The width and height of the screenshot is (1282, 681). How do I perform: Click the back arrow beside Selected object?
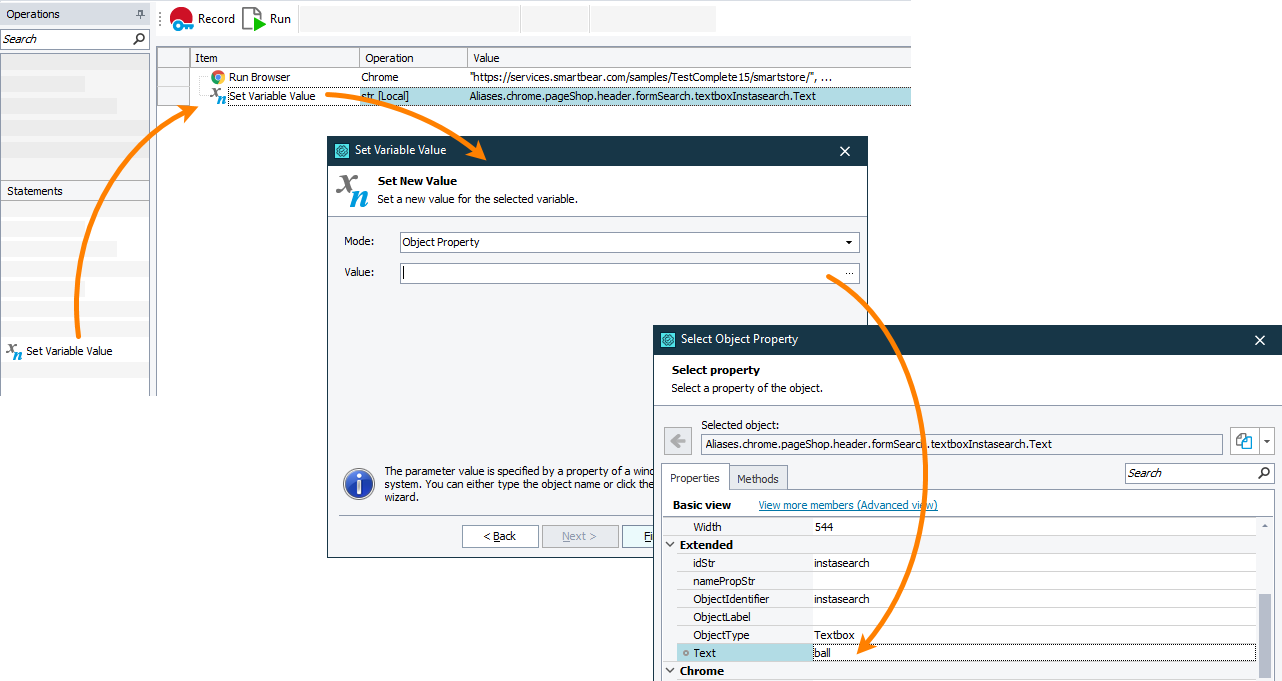678,442
